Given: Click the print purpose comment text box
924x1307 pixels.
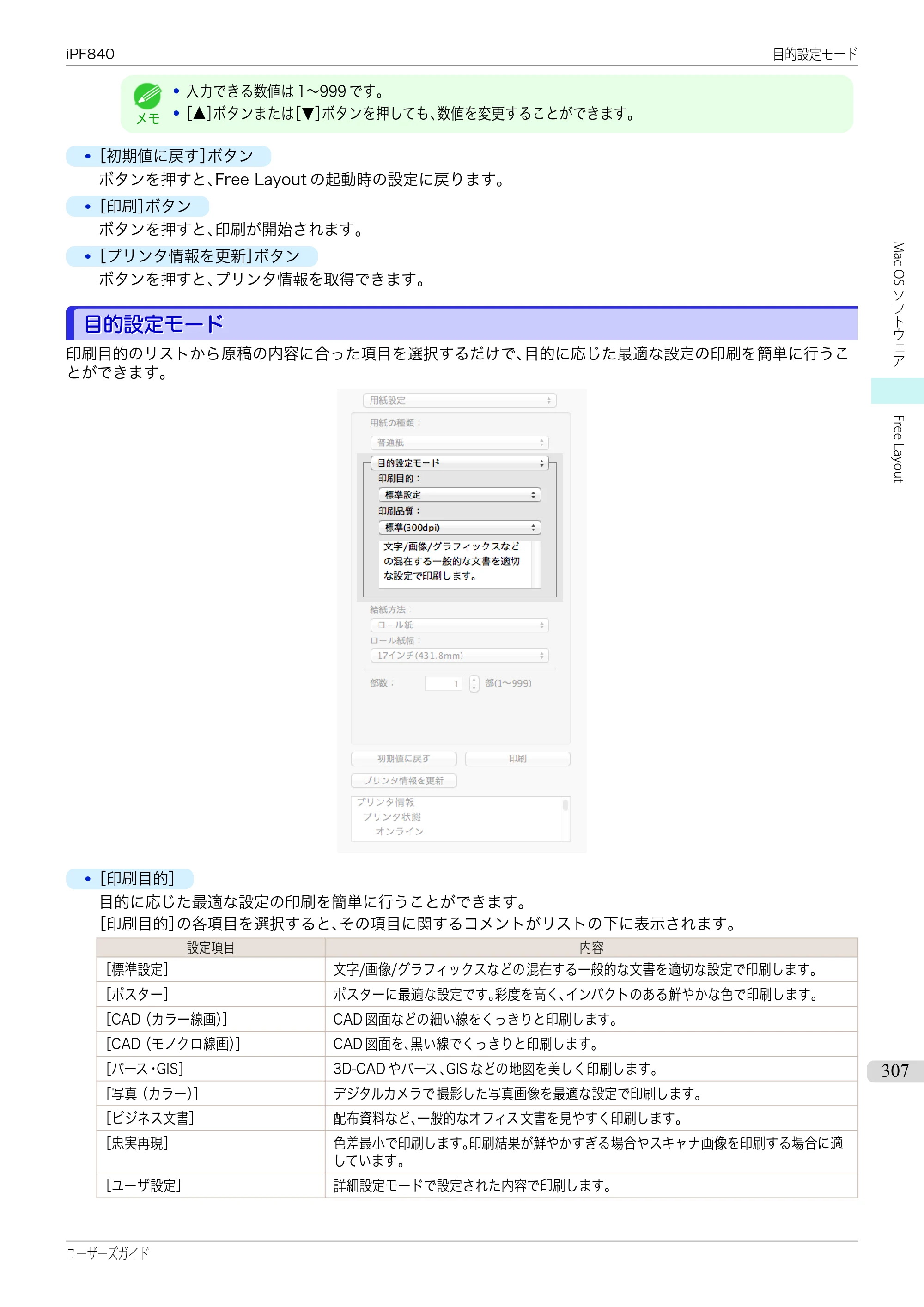Looking at the screenshot, I should (459, 564).
